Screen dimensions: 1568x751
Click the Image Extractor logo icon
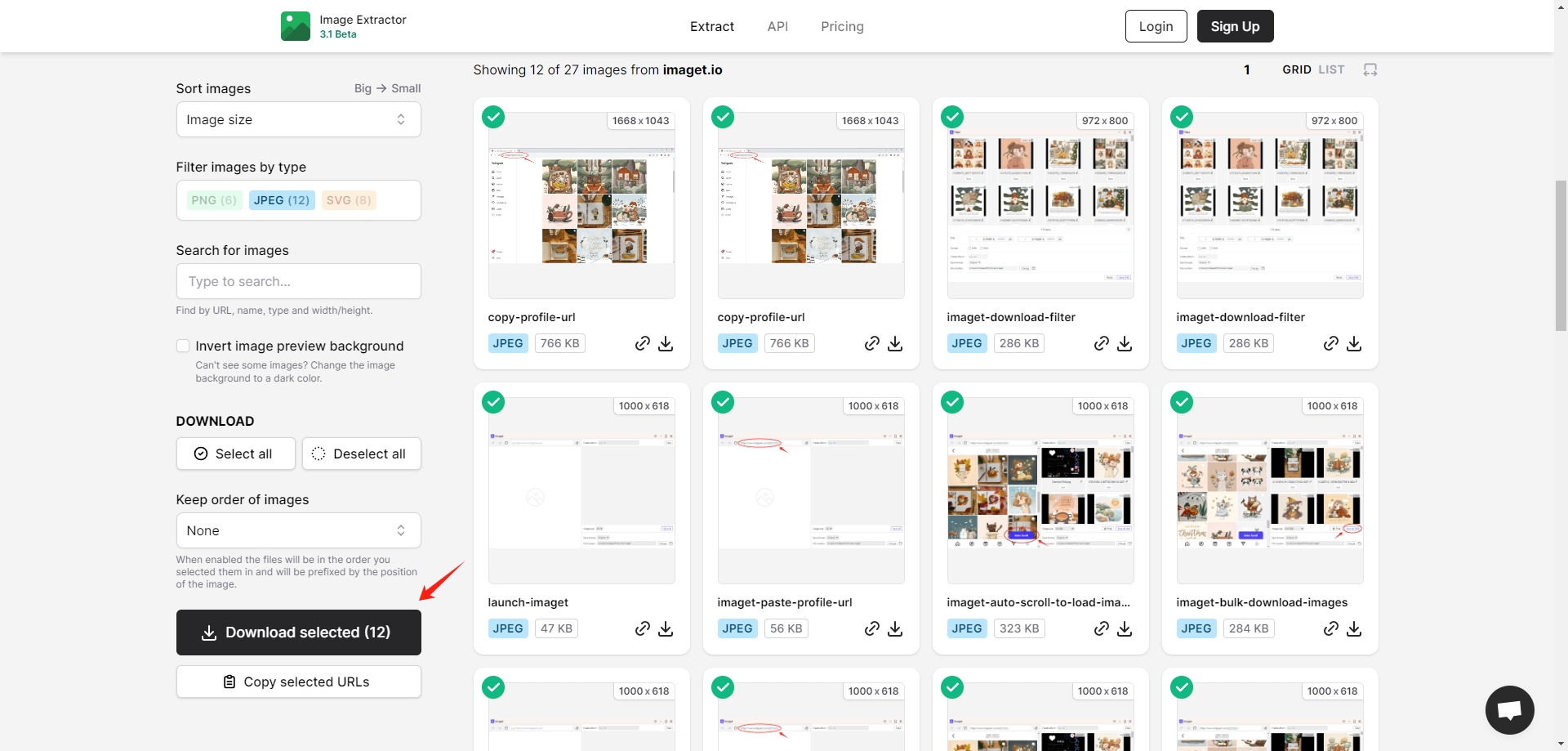[295, 26]
